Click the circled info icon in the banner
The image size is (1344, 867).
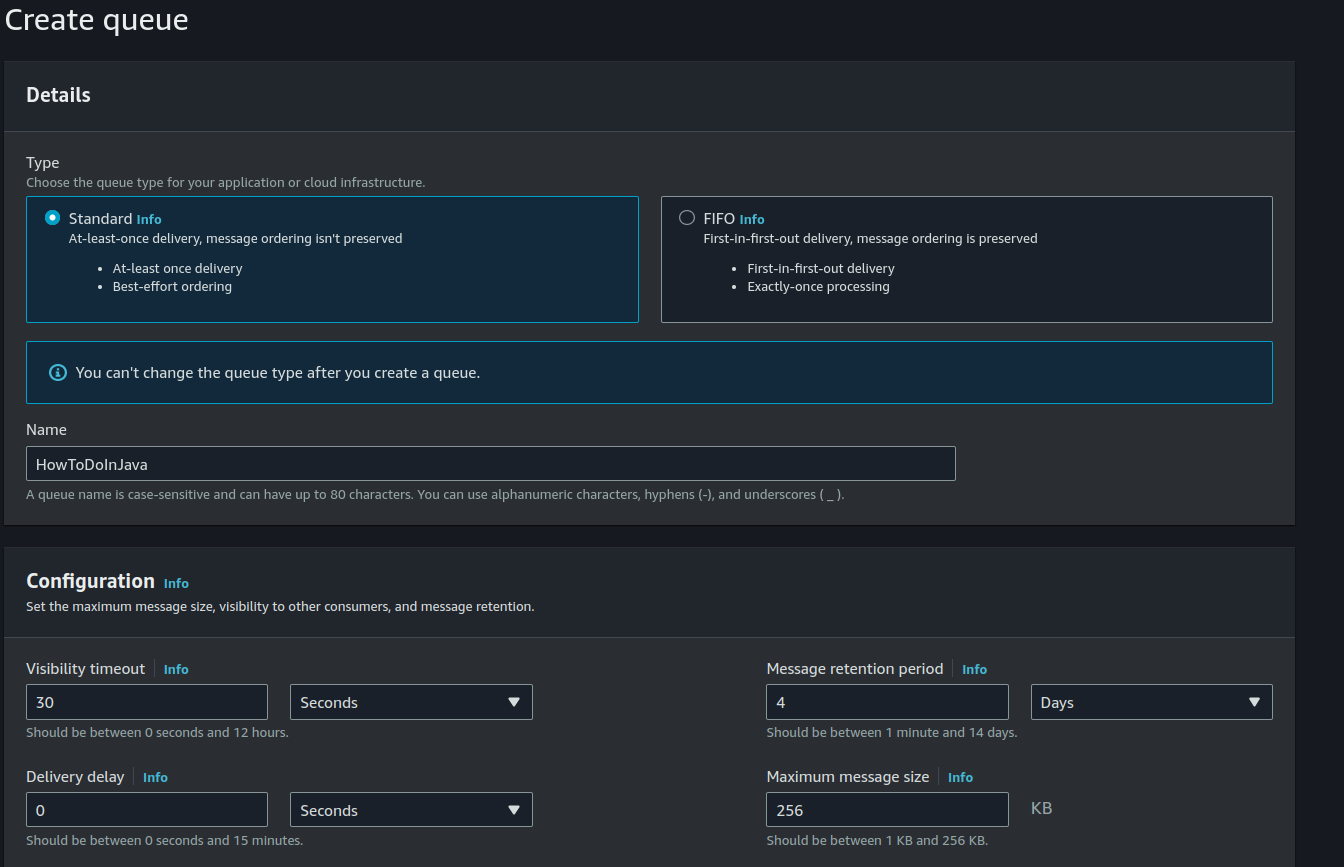click(x=57, y=372)
